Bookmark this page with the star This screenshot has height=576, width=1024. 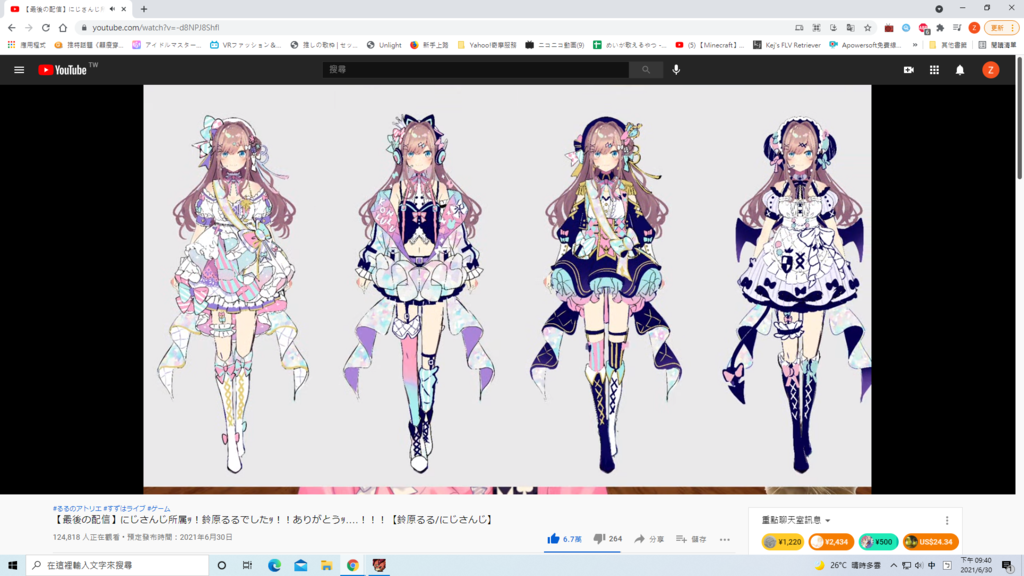click(867, 27)
